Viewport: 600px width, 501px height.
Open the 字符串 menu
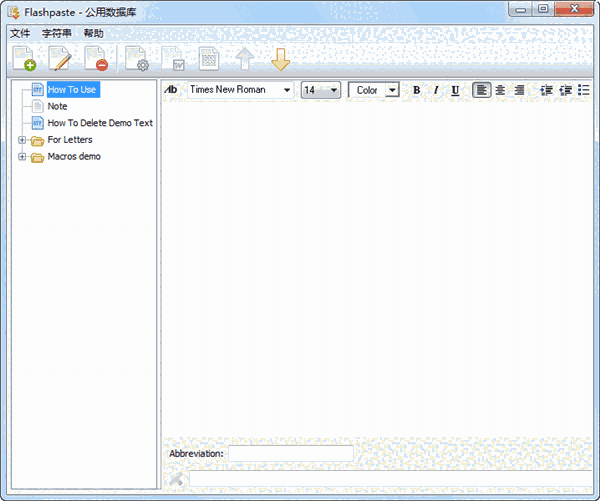(x=57, y=33)
